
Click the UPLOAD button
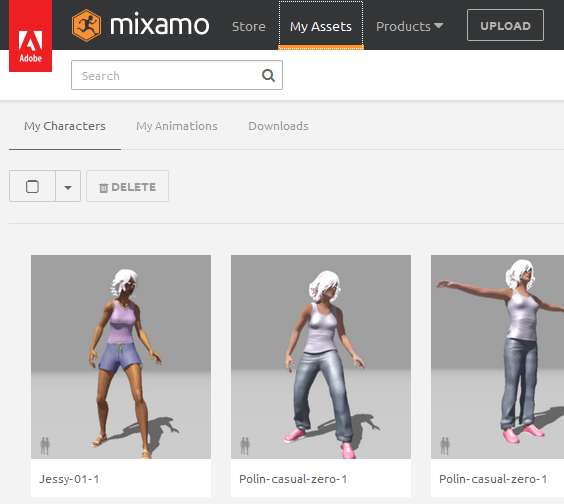pyautogui.click(x=505, y=25)
